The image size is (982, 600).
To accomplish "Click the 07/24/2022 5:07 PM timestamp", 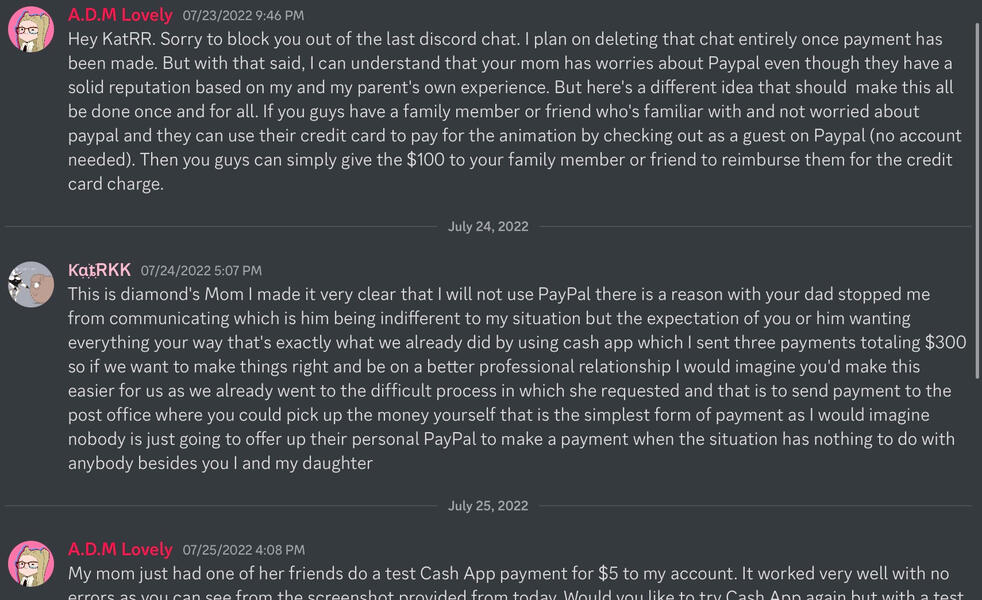I will (201, 271).
